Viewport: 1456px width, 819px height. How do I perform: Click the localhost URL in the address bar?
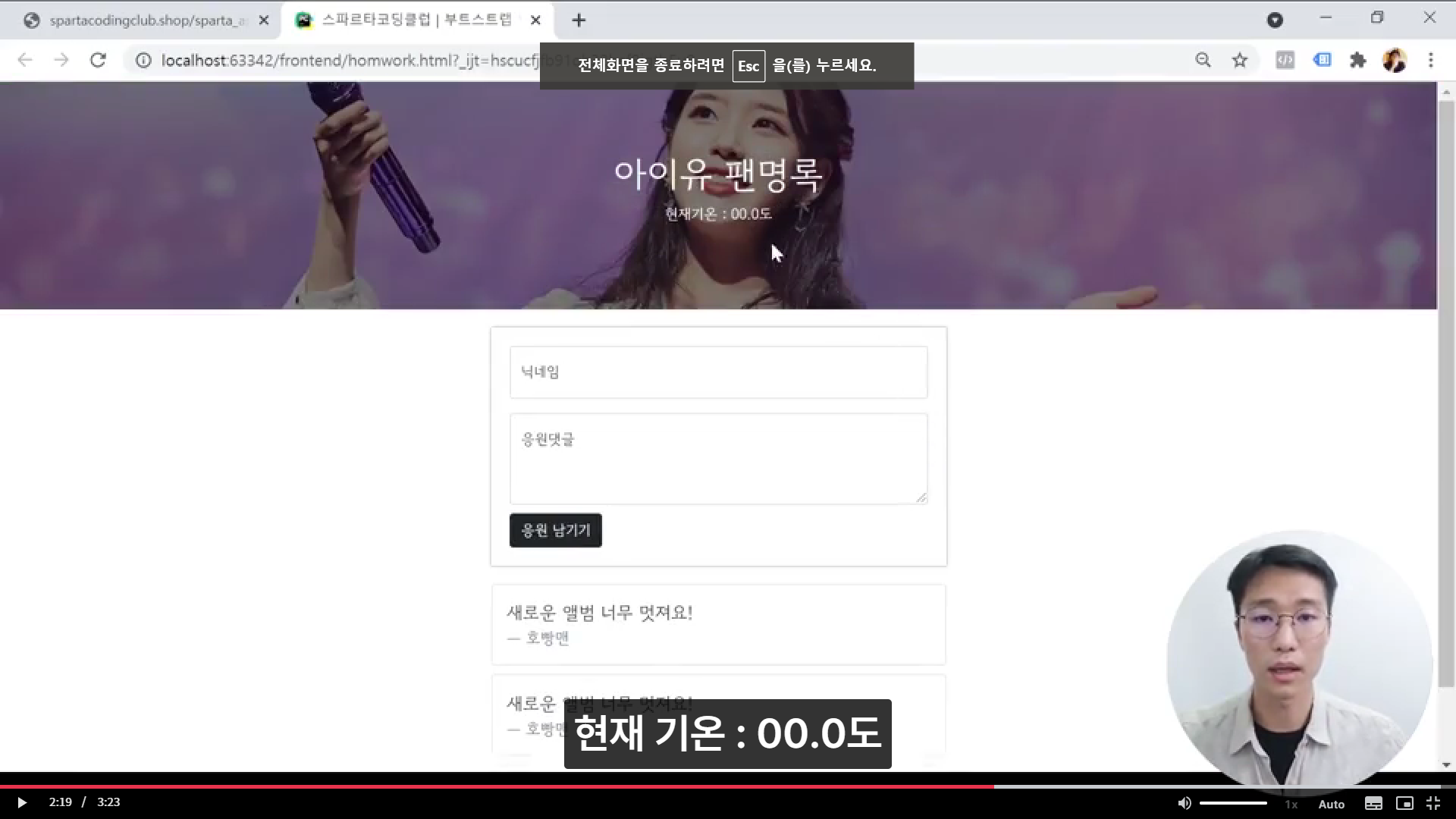click(349, 61)
